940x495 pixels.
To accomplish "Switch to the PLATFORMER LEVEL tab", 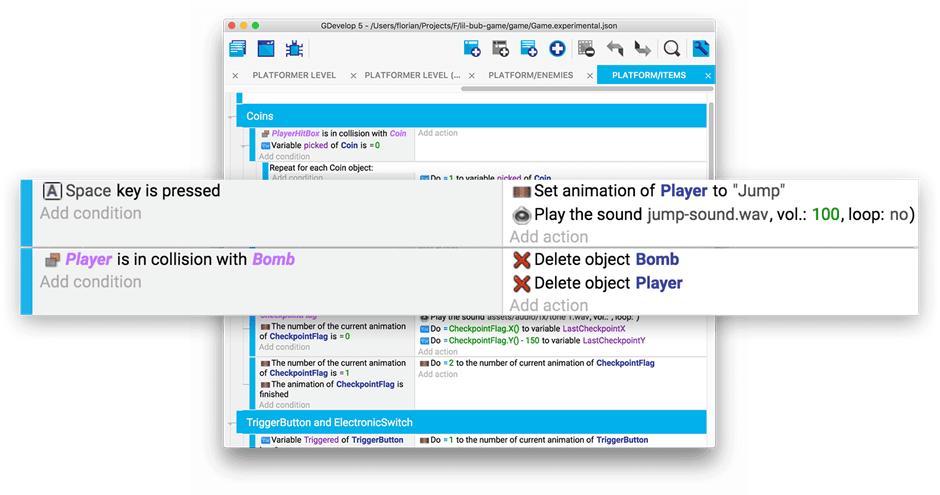I will [294, 75].
